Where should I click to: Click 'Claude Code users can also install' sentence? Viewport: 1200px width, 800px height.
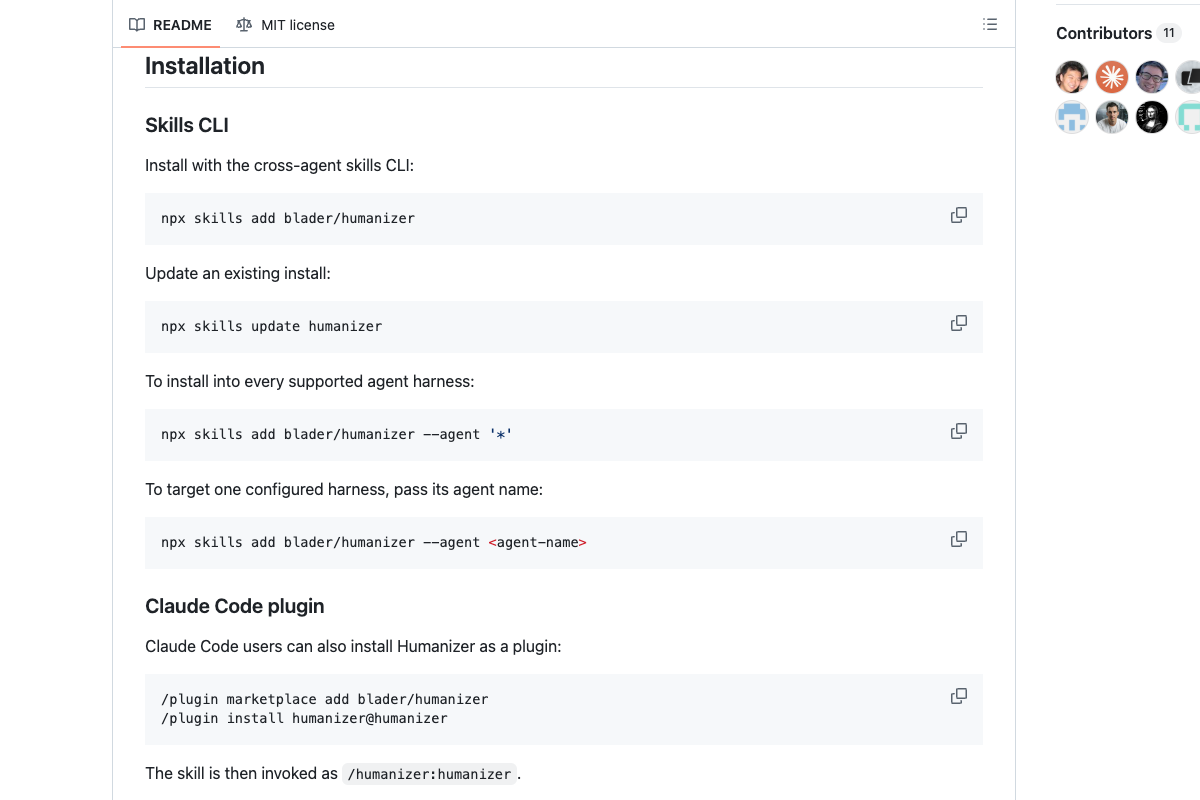click(x=353, y=646)
